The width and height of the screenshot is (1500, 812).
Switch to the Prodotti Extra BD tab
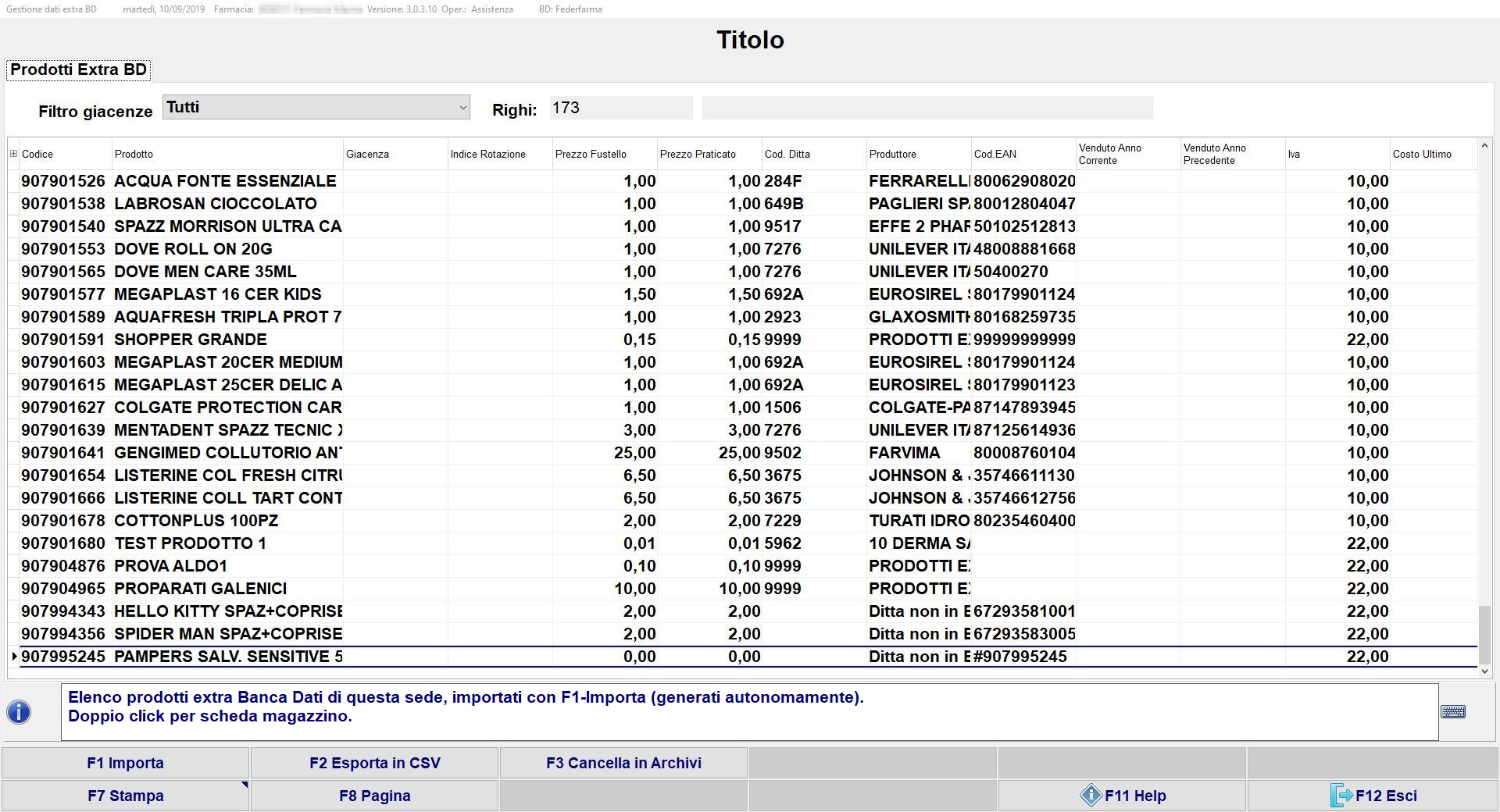coord(78,69)
